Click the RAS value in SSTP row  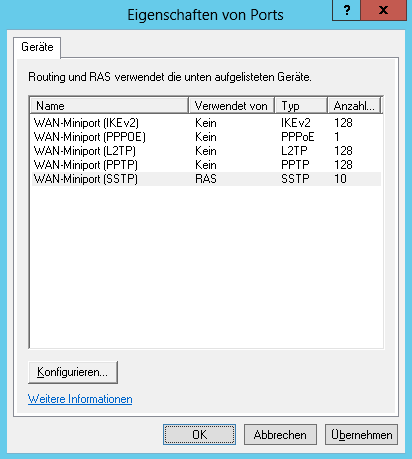pos(206,179)
